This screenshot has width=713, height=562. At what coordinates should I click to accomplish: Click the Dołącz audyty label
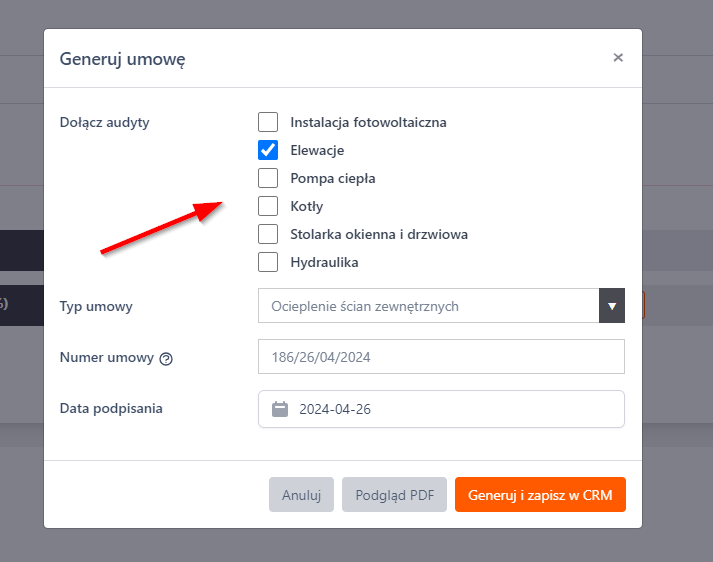click(x=104, y=122)
